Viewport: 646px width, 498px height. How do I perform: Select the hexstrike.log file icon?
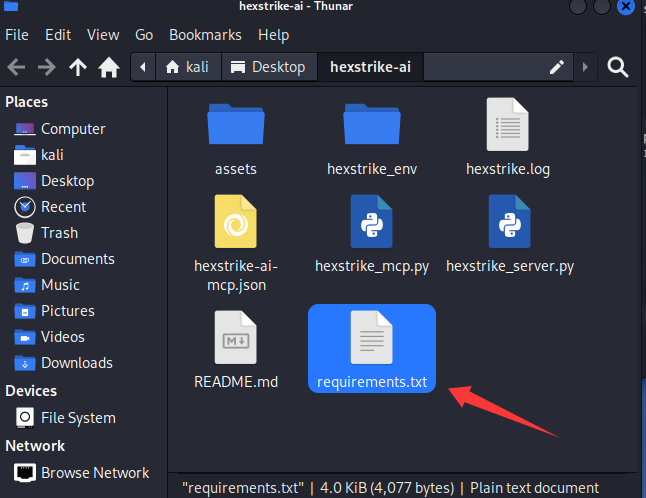pyautogui.click(x=508, y=124)
